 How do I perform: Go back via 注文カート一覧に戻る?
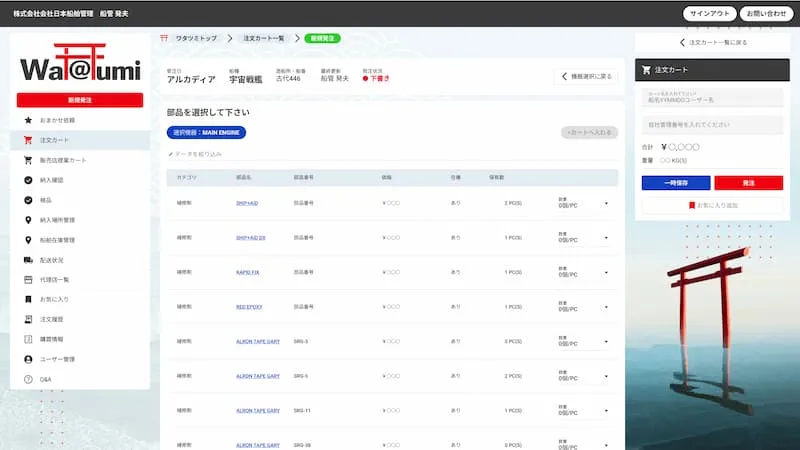(712, 42)
